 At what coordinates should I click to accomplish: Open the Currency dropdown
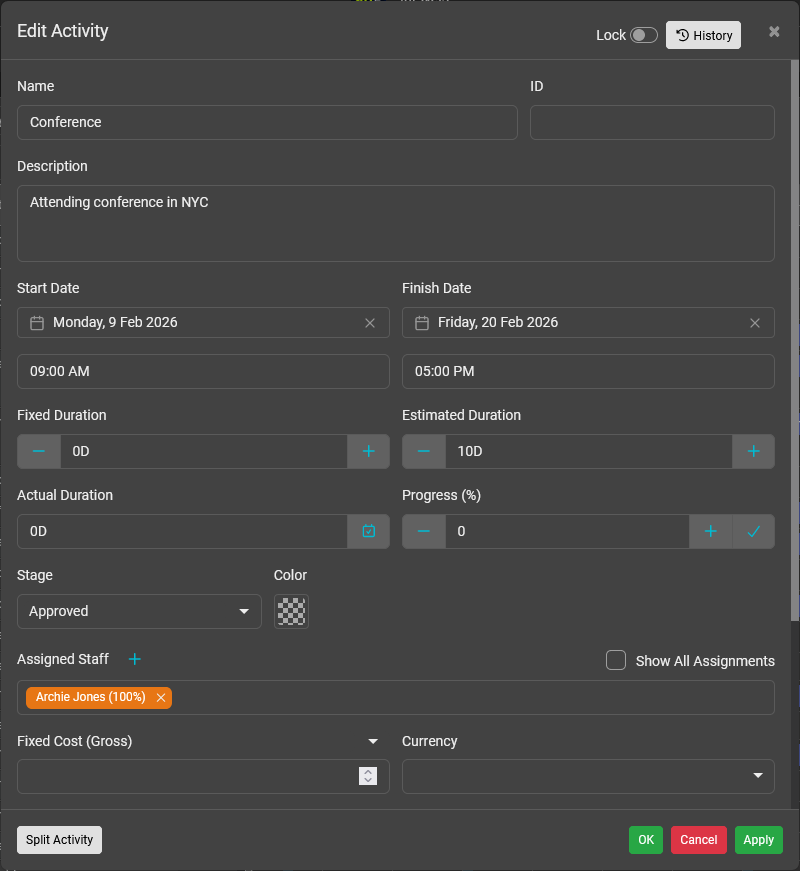tap(588, 776)
